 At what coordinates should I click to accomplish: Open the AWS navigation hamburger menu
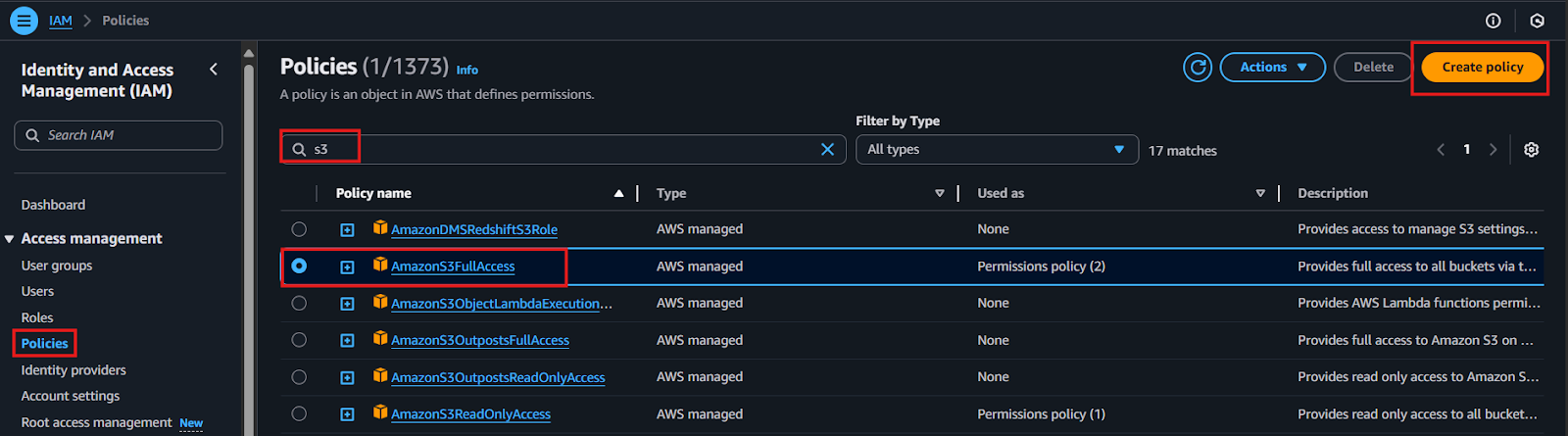[x=24, y=20]
